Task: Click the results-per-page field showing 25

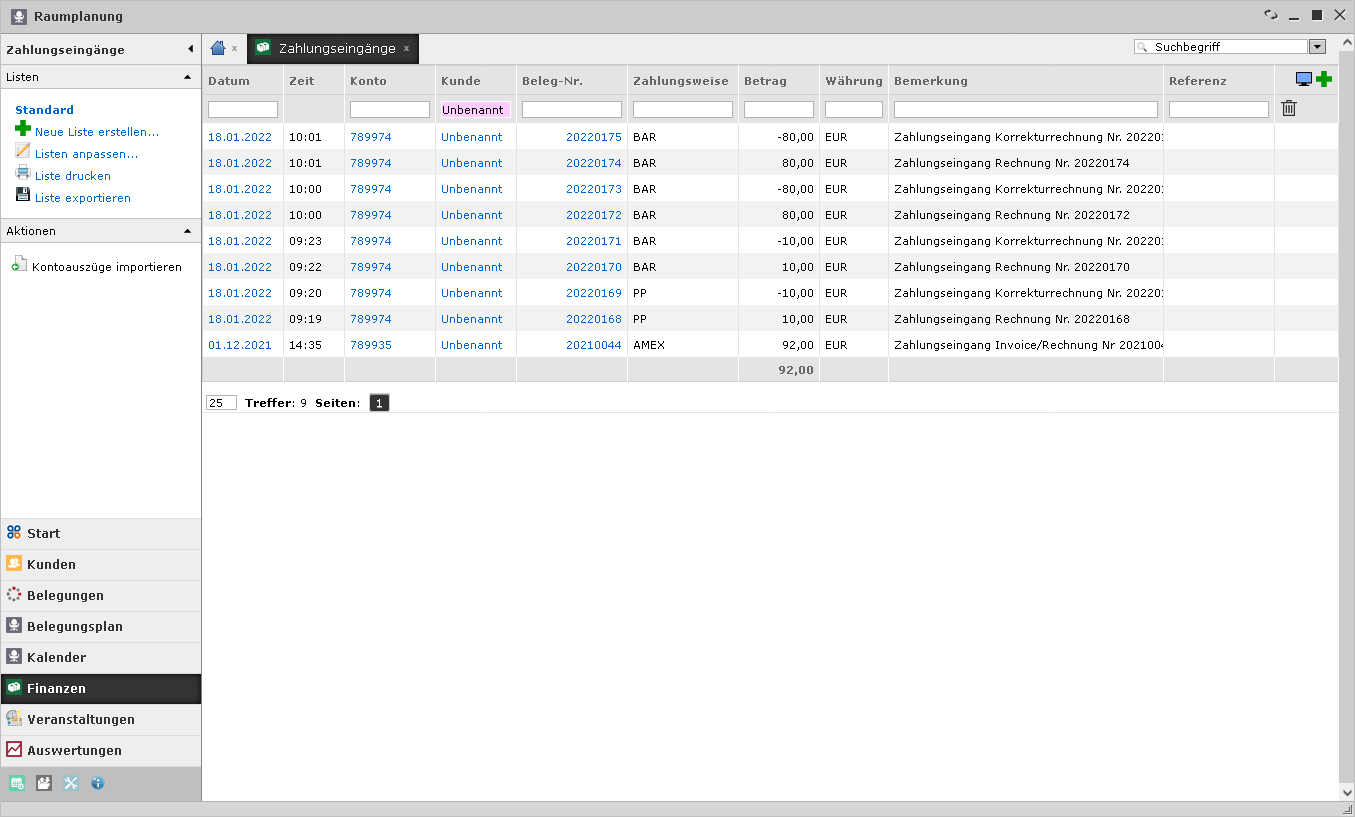Action: 221,403
